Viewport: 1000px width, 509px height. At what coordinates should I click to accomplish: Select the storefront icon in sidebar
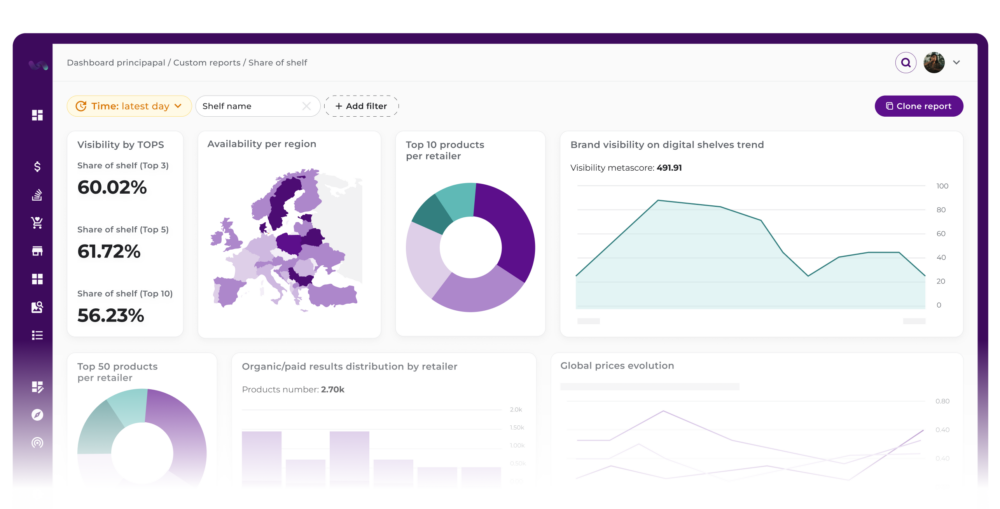[37, 251]
